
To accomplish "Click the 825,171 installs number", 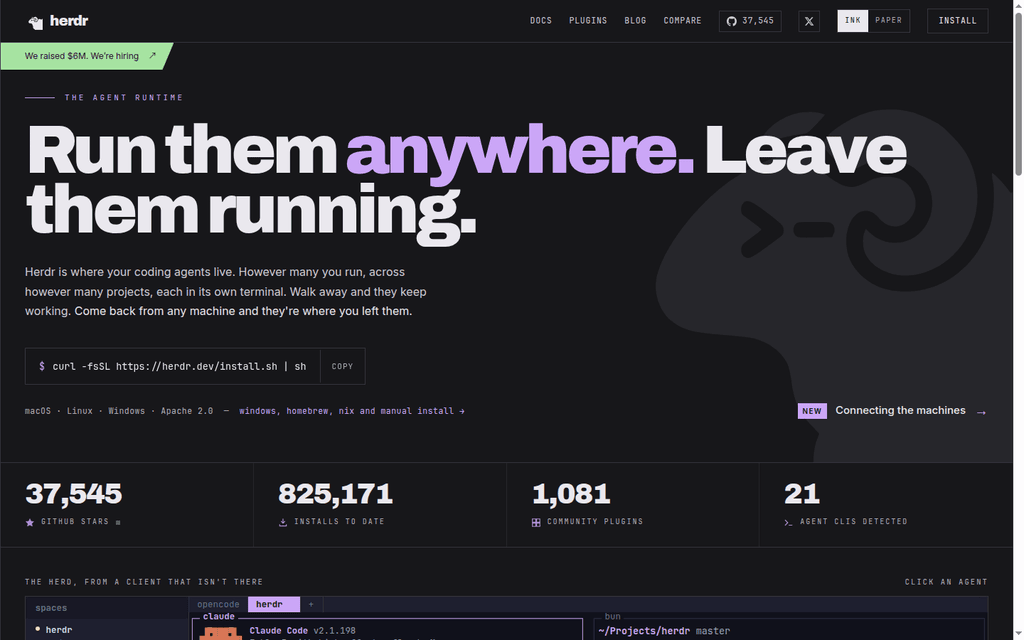I will pos(336,494).
